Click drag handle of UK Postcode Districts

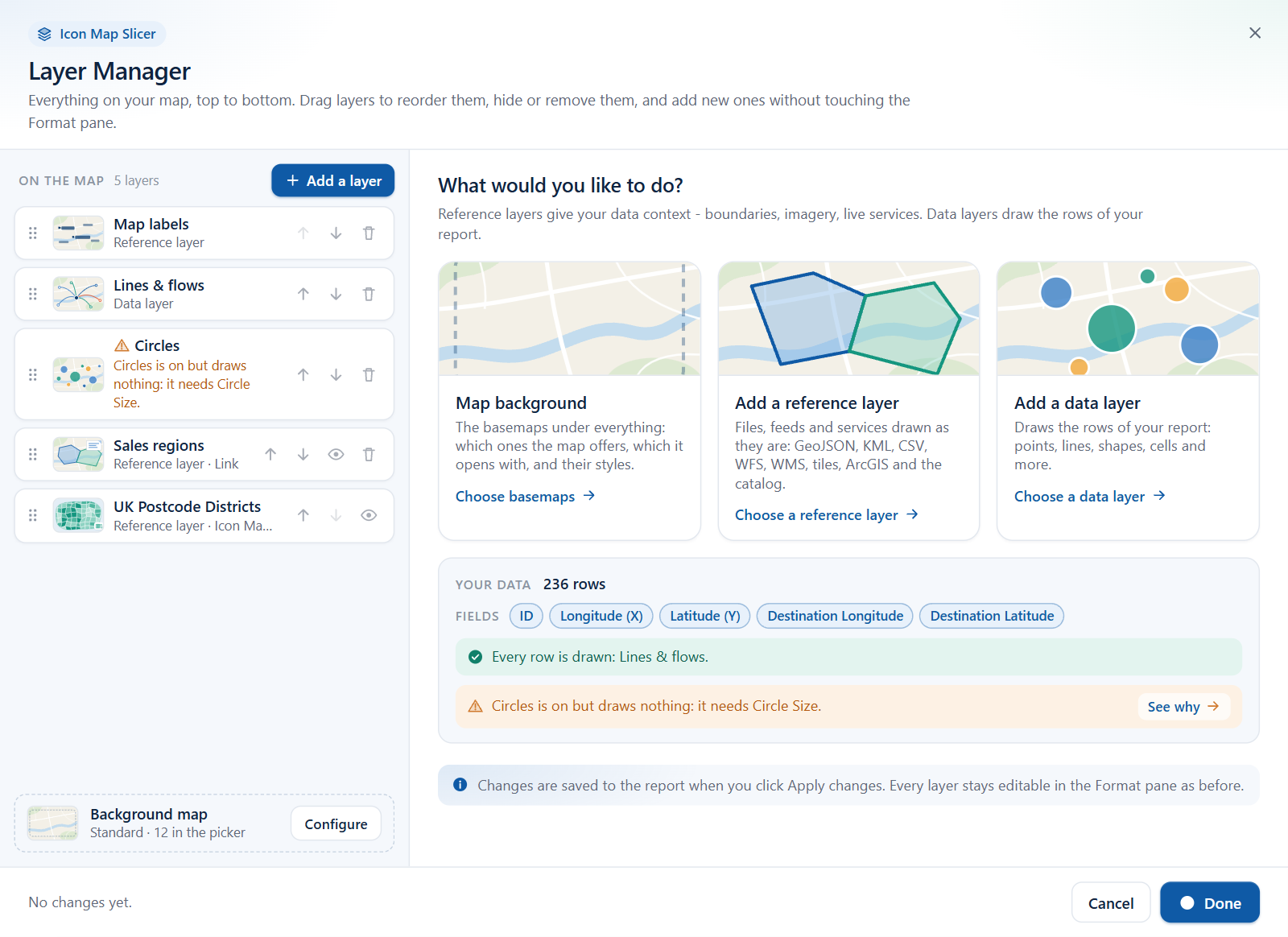pyautogui.click(x=33, y=516)
